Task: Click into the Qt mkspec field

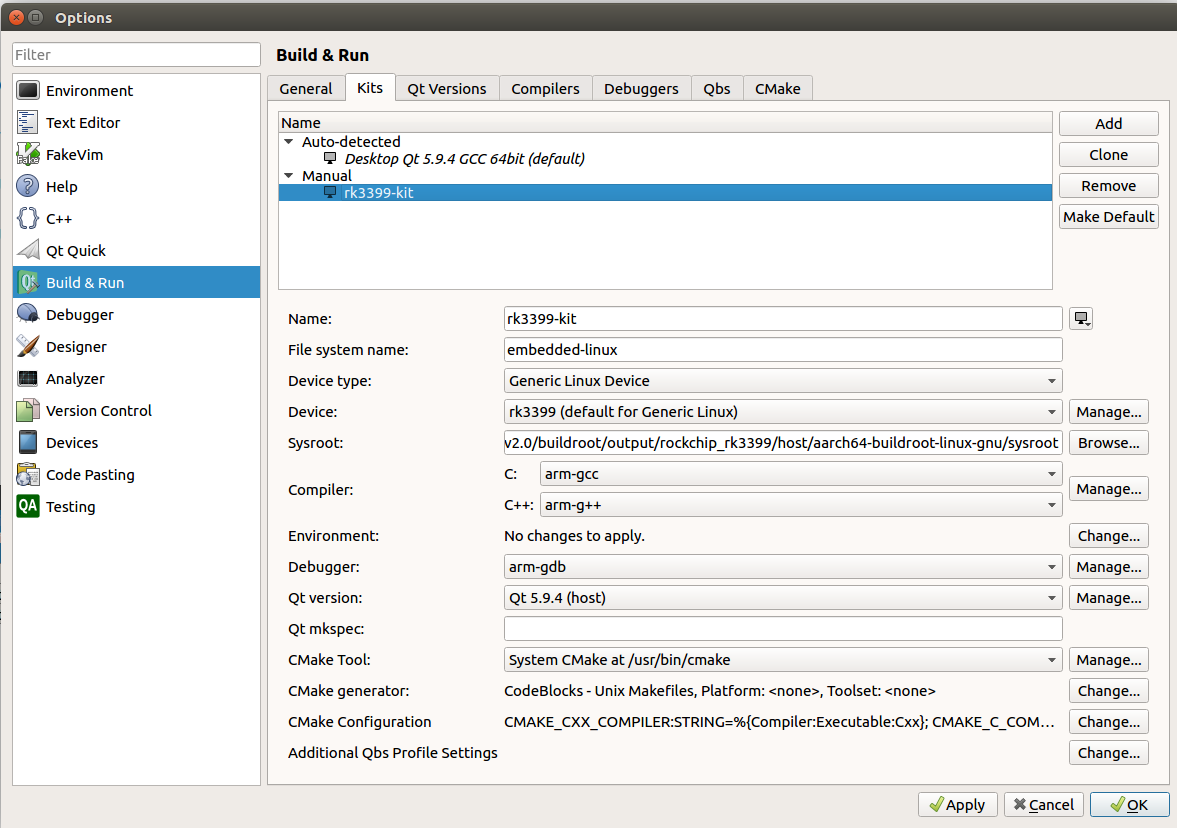Action: [x=783, y=629]
